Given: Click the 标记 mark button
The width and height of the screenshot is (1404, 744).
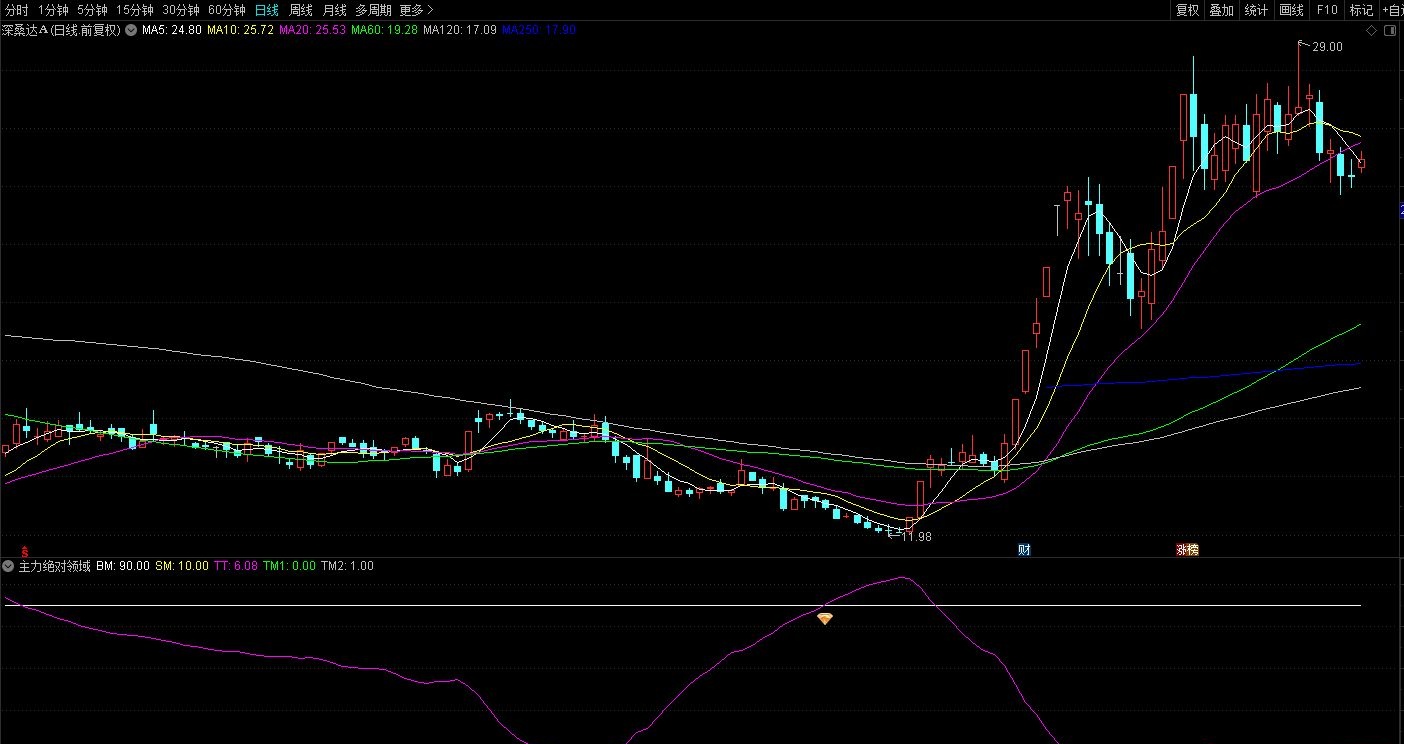Looking at the screenshot, I should [1361, 10].
